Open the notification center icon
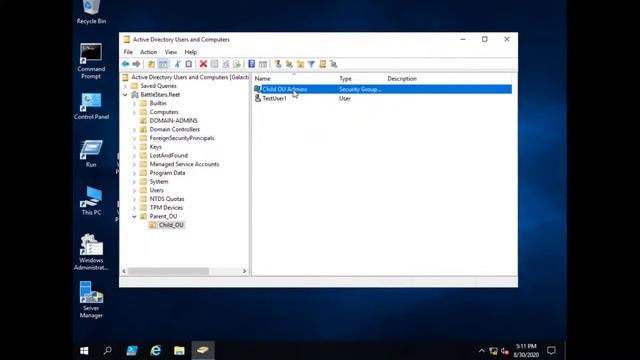Image resolution: width=640 pixels, height=360 pixels. pyautogui.click(x=551, y=351)
